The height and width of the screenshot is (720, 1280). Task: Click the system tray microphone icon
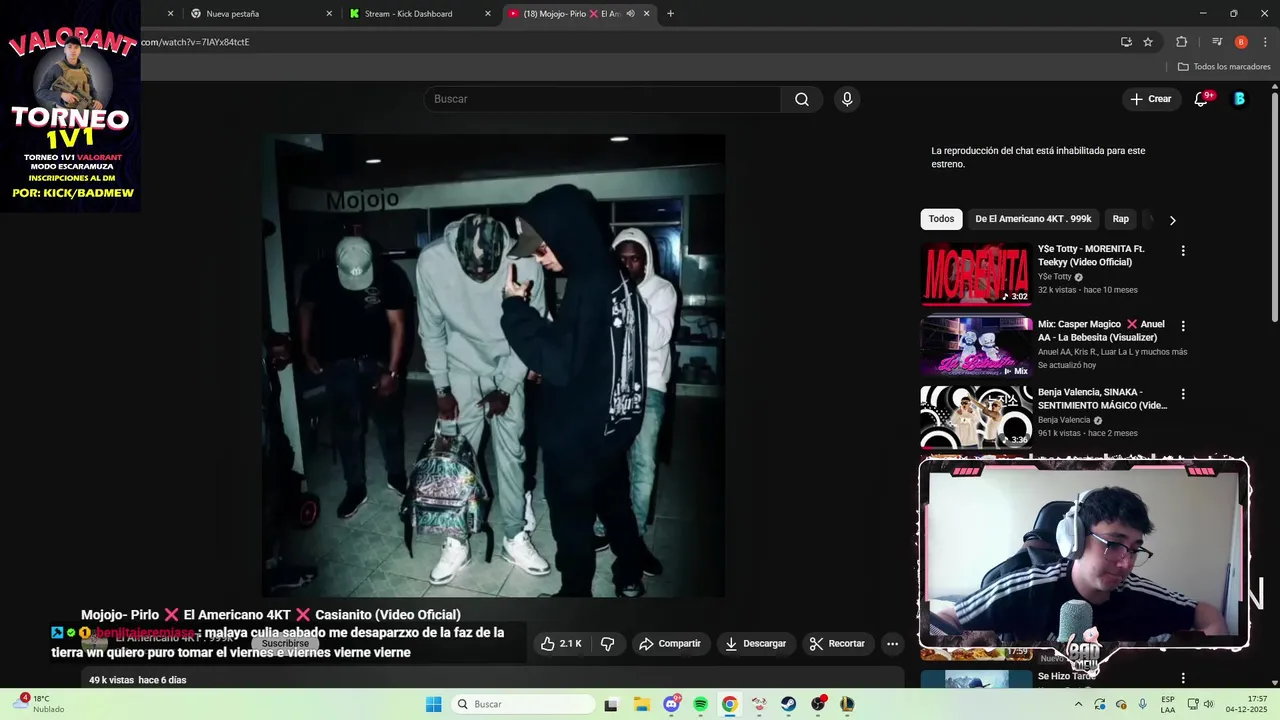(x=1142, y=704)
